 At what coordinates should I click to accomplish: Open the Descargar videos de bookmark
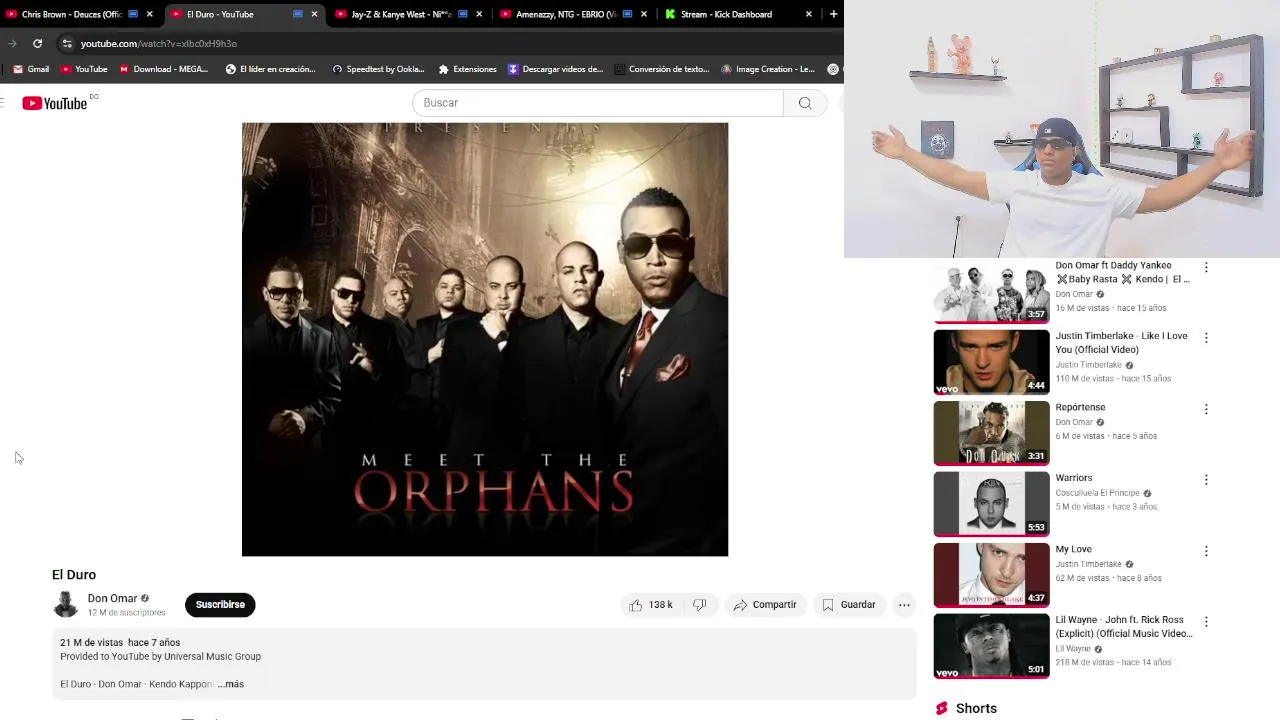click(x=556, y=69)
